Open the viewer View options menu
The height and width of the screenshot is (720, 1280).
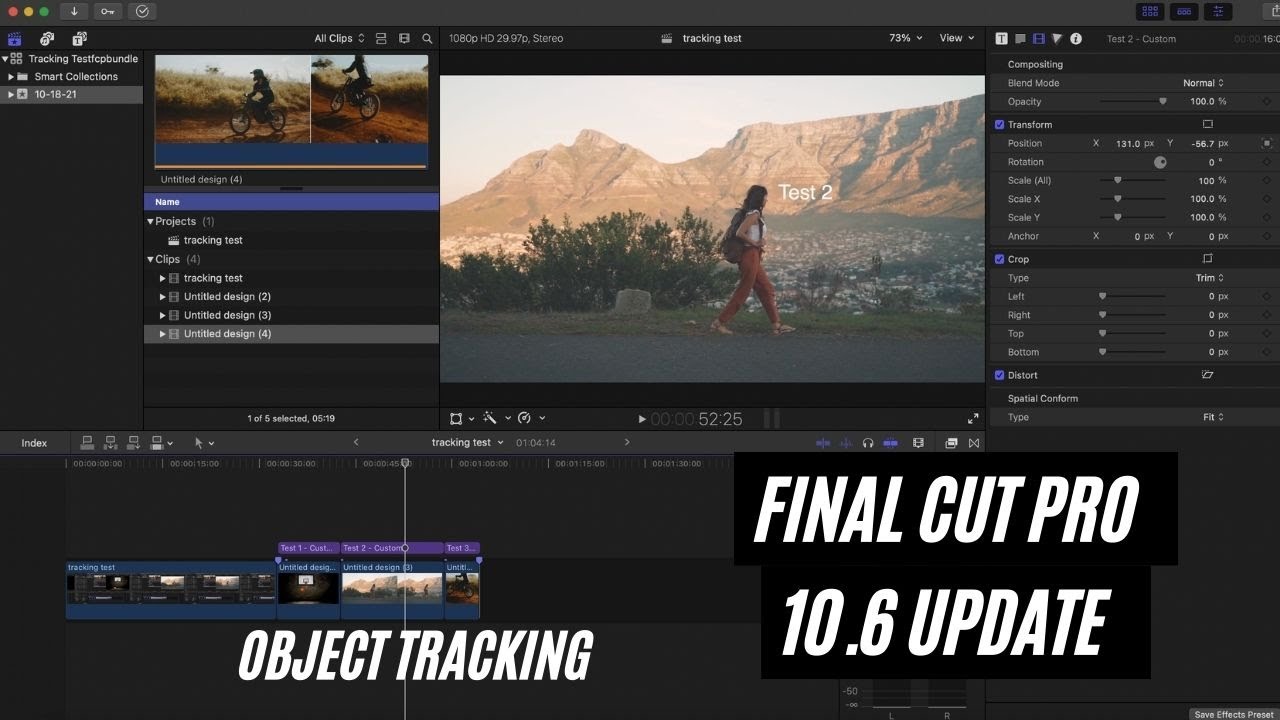(x=956, y=38)
